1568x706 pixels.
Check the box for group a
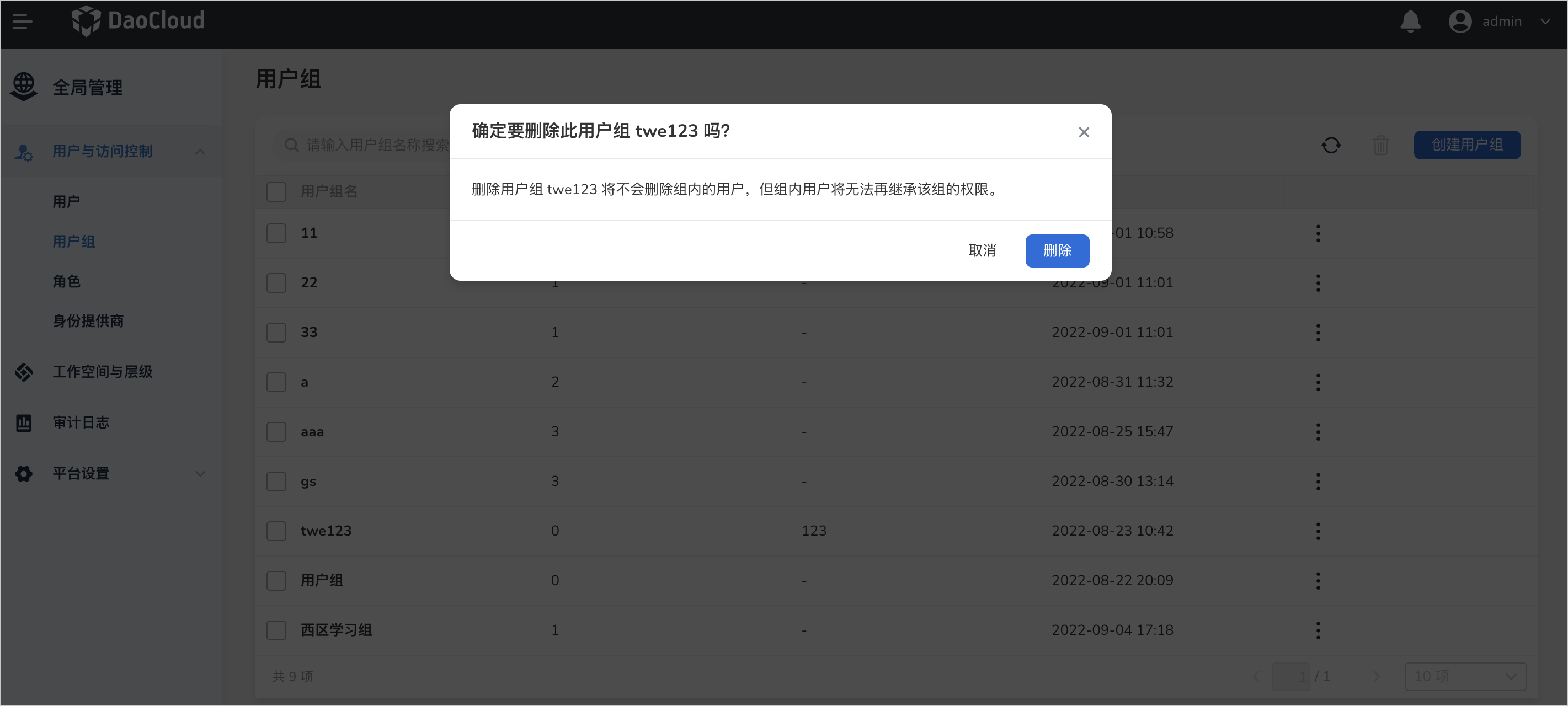pyautogui.click(x=276, y=382)
